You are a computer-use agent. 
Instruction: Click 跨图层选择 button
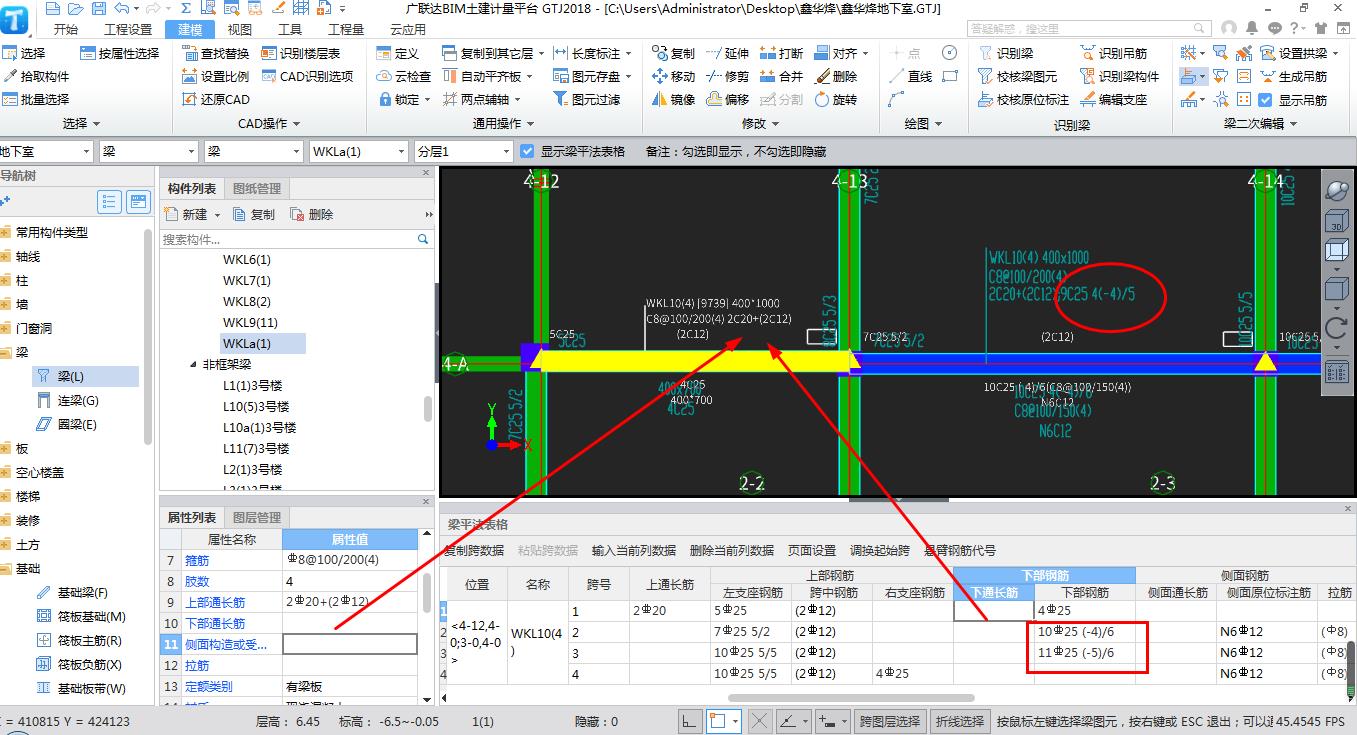(890, 721)
